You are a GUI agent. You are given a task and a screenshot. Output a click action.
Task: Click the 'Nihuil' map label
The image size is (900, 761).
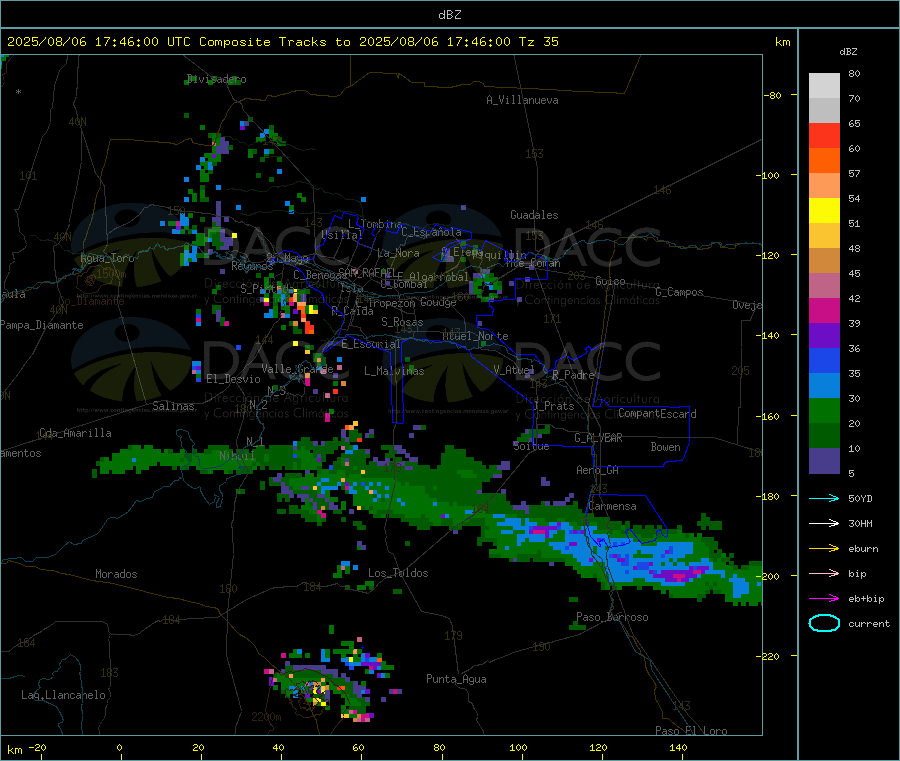pyautogui.click(x=237, y=456)
